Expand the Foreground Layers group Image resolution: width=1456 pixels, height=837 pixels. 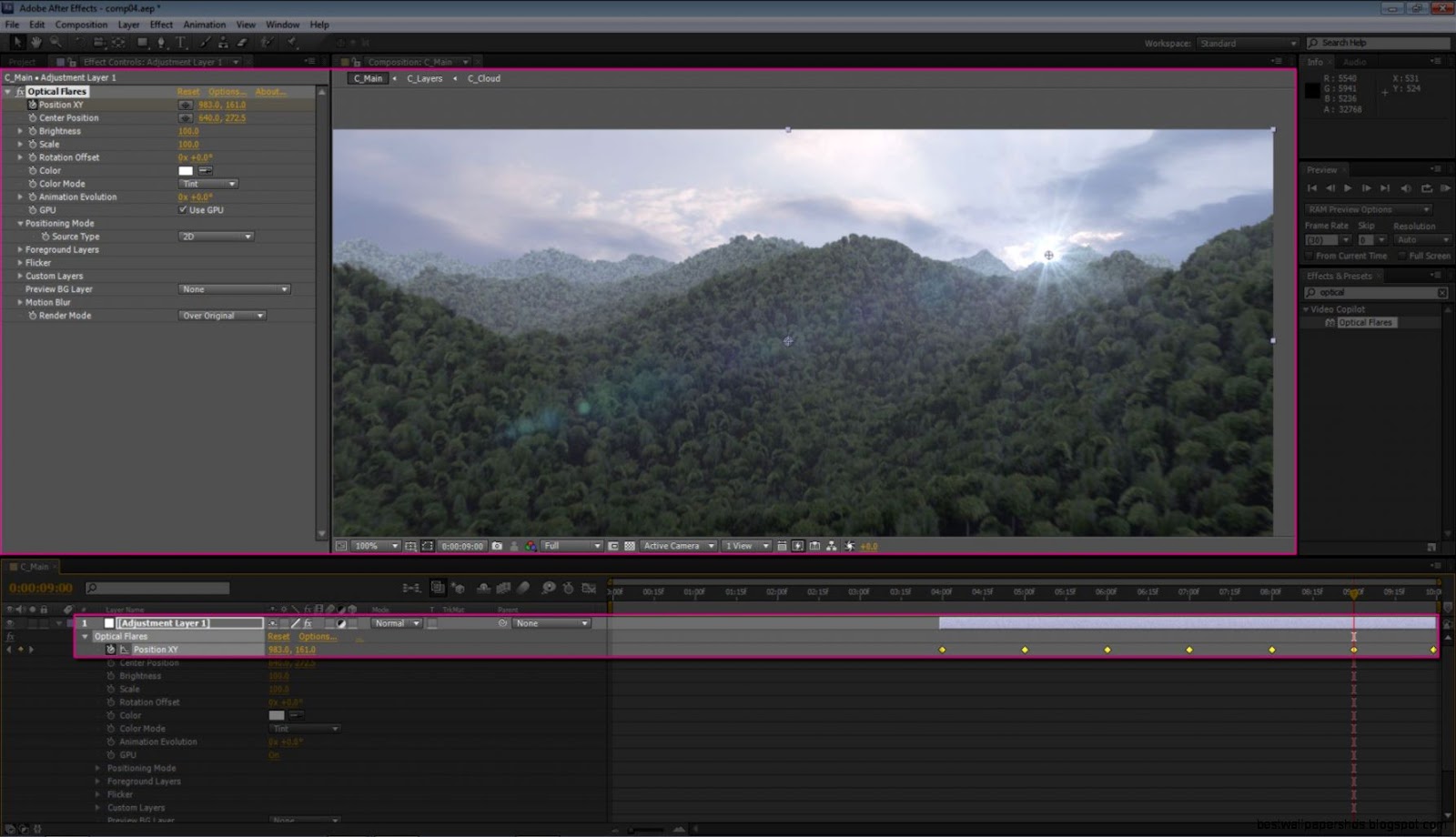[x=21, y=249]
